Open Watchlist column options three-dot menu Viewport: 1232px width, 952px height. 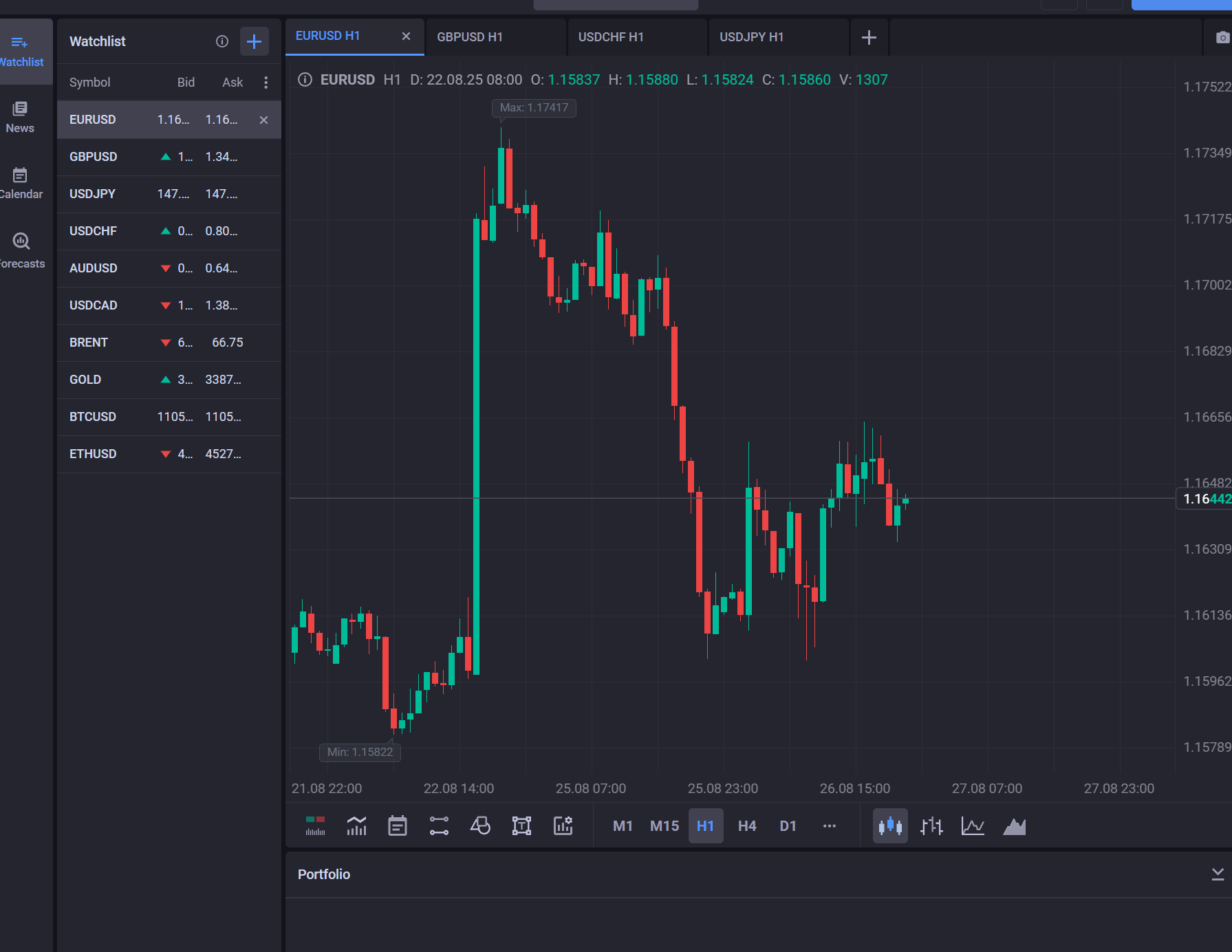(x=266, y=83)
